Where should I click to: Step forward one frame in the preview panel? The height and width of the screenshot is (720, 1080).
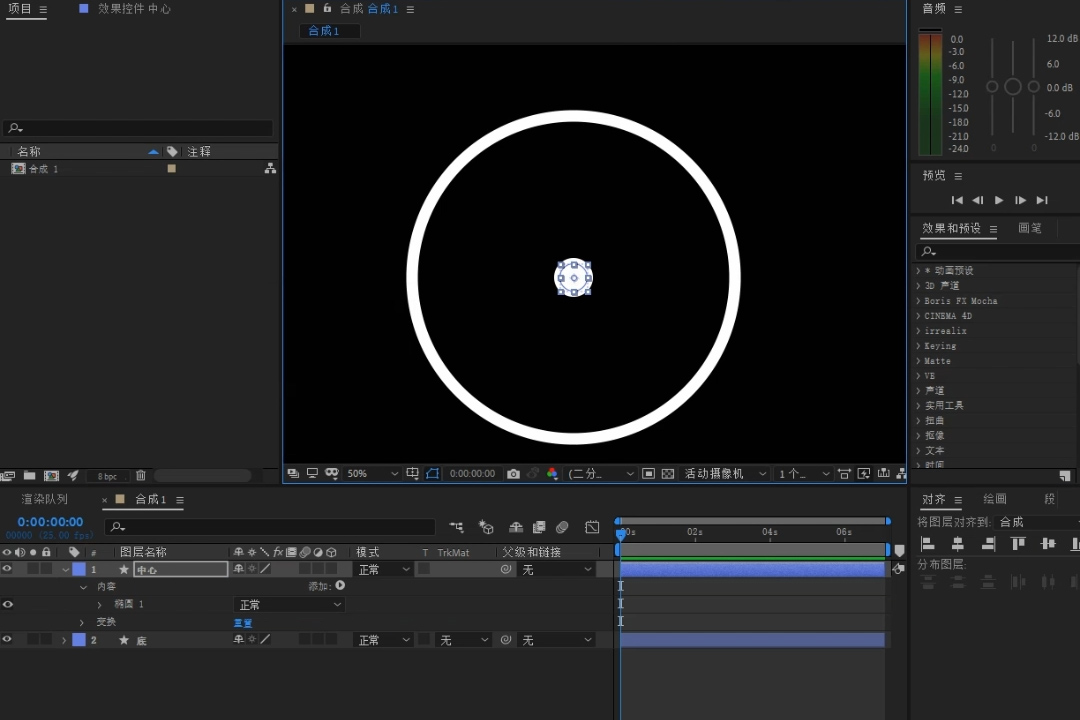[1020, 200]
